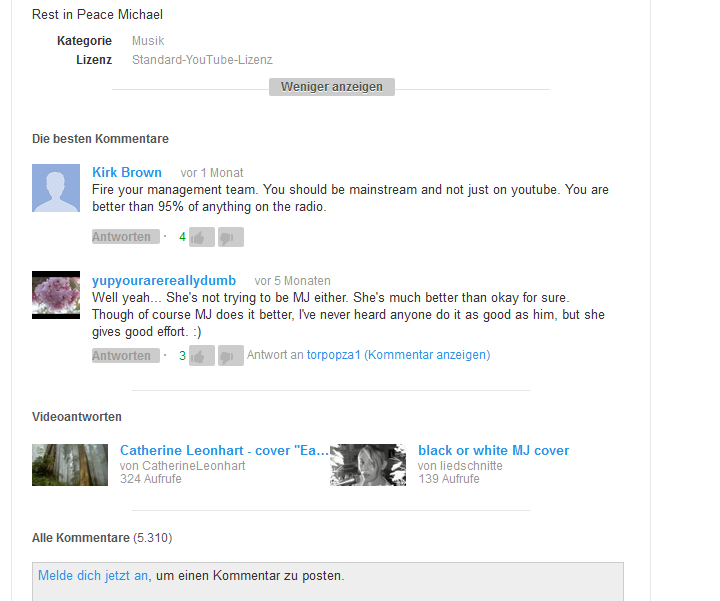This screenshot has height=601, width=720.
Task: Dislike Kirk Brown's comment with thumbs down
Action: click(231, 237)
